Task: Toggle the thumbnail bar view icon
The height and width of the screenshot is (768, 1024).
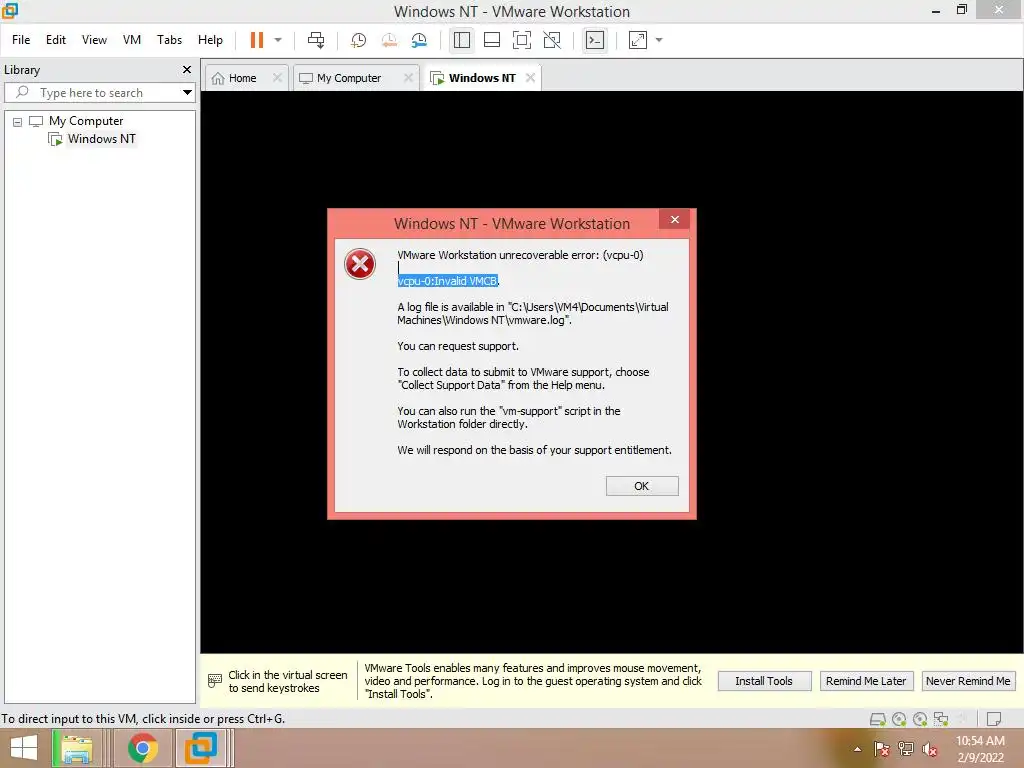Action: 492,40
